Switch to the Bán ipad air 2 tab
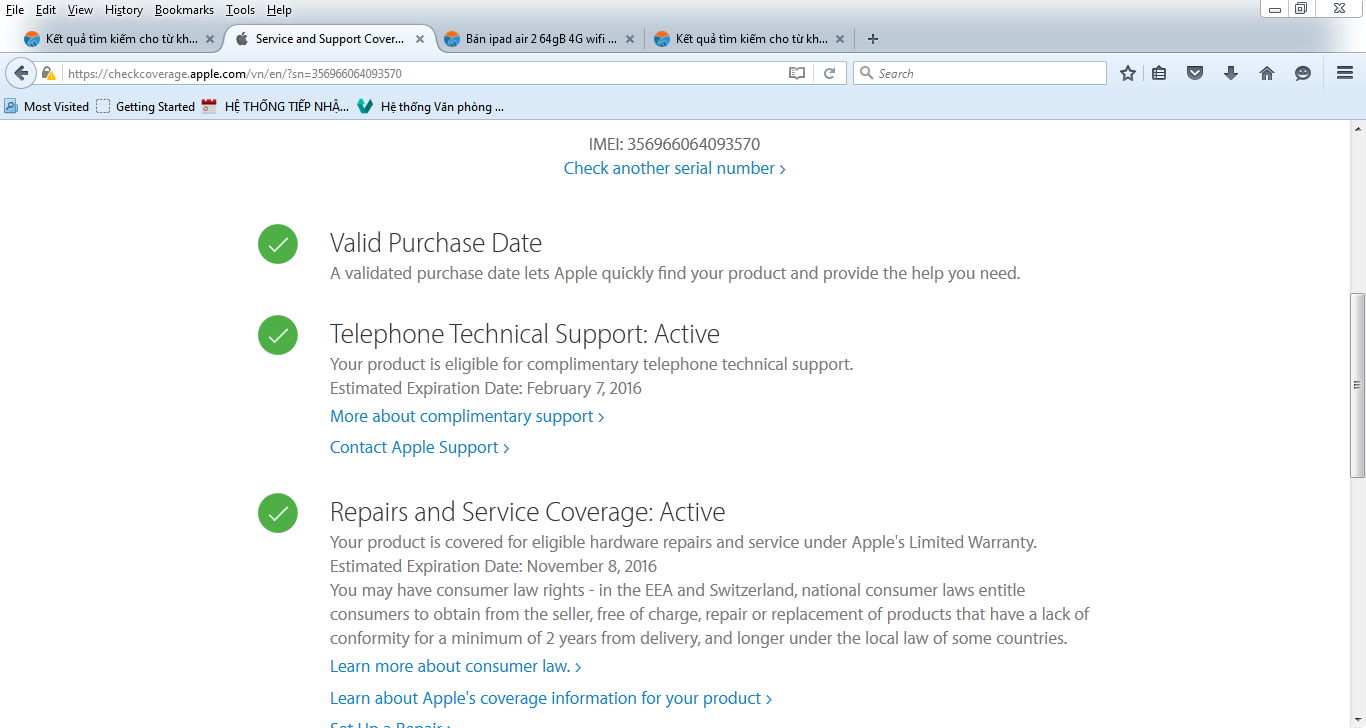The image size is (1366, 728). coord(540,39)
